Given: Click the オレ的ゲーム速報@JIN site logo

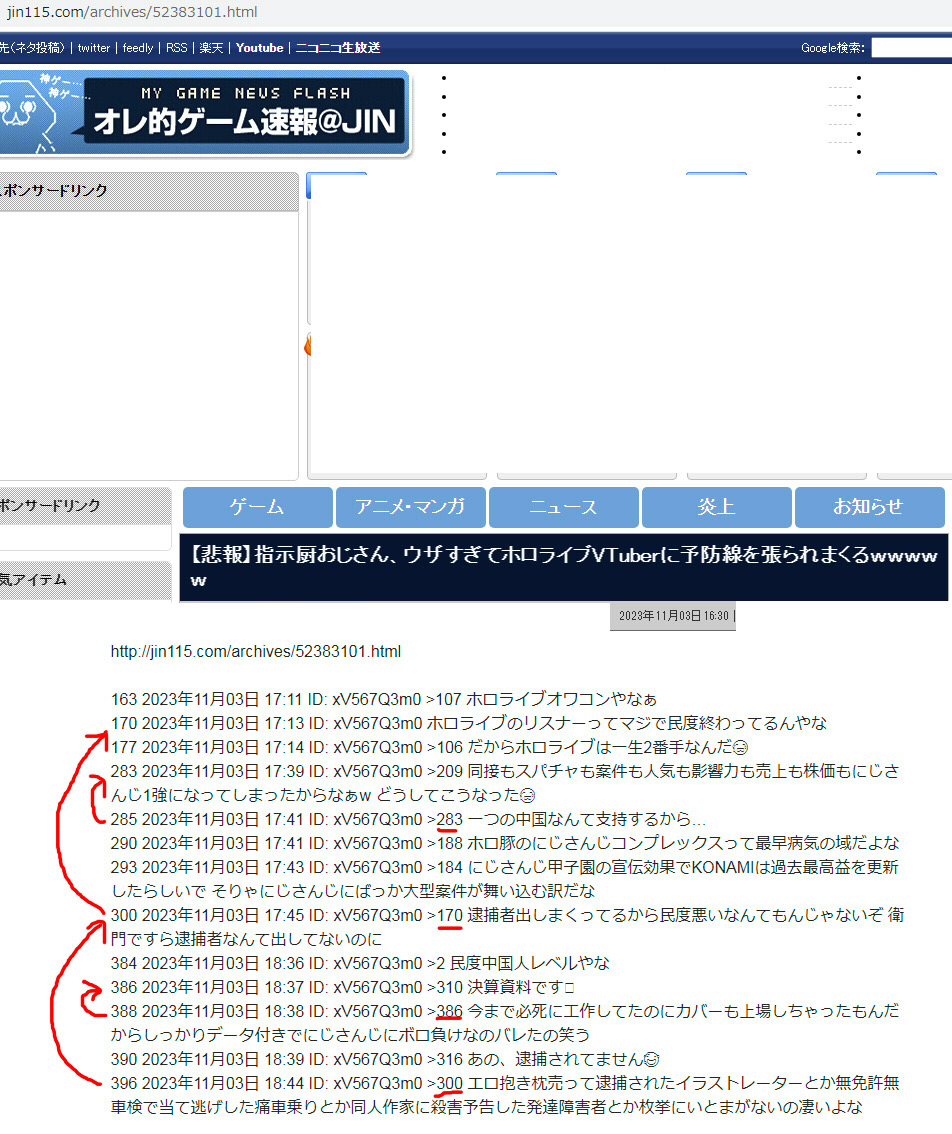Looking at the screenshot, I should (205, 113).
